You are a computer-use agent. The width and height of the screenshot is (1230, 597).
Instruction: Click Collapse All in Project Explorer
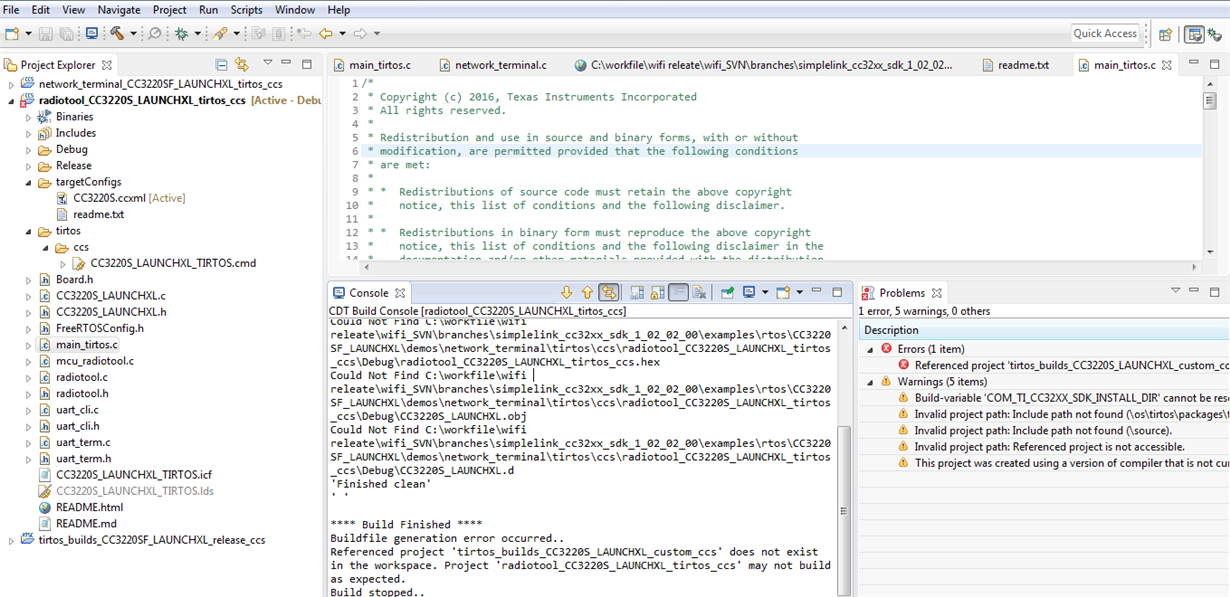click(x=219, y=62)
